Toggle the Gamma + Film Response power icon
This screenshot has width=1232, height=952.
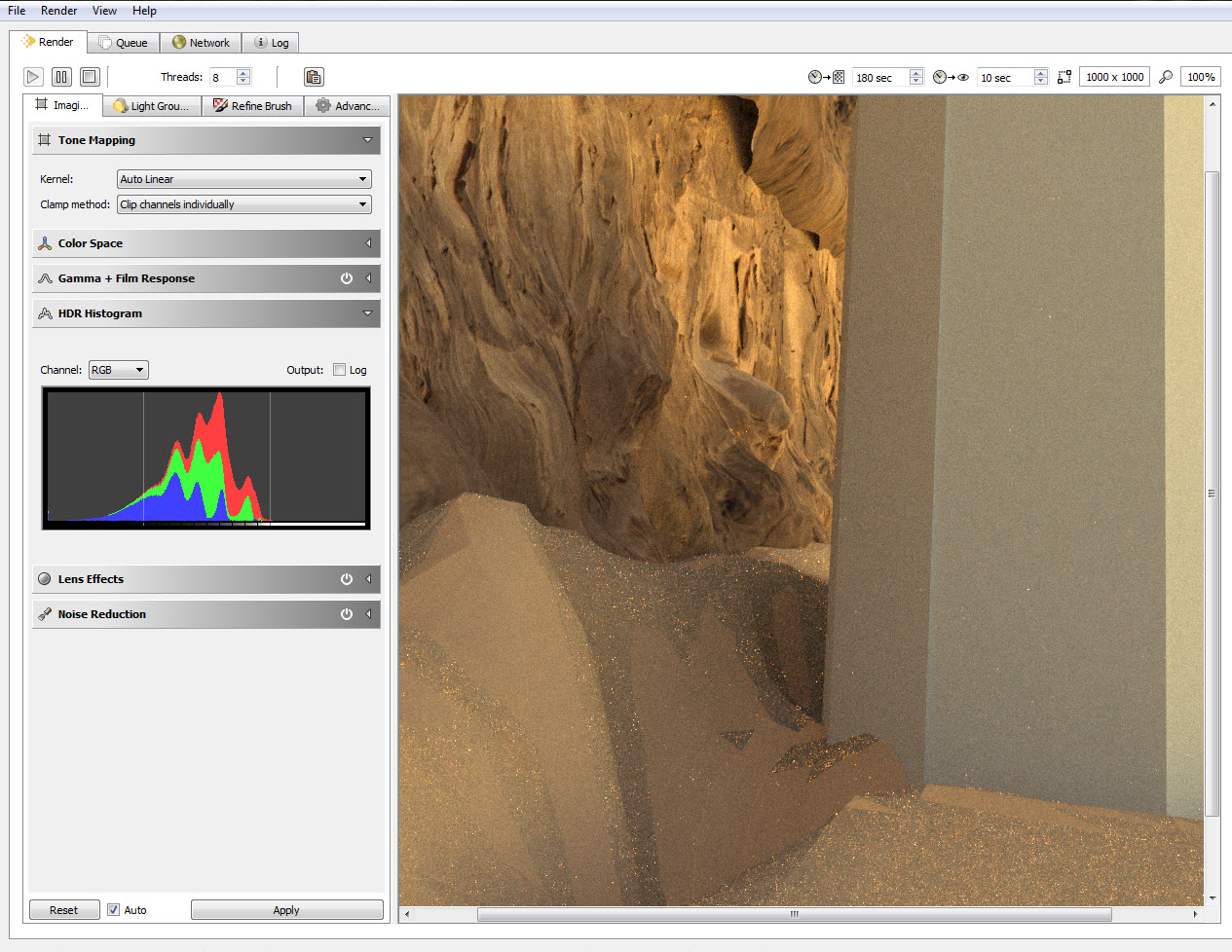[346, 278]
